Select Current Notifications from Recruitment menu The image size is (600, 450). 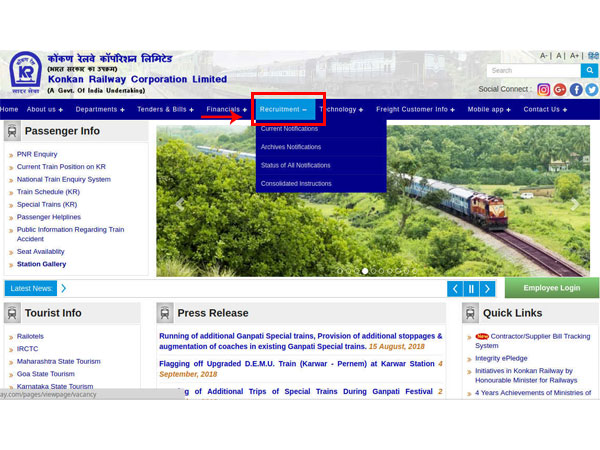tap(289, 129)
